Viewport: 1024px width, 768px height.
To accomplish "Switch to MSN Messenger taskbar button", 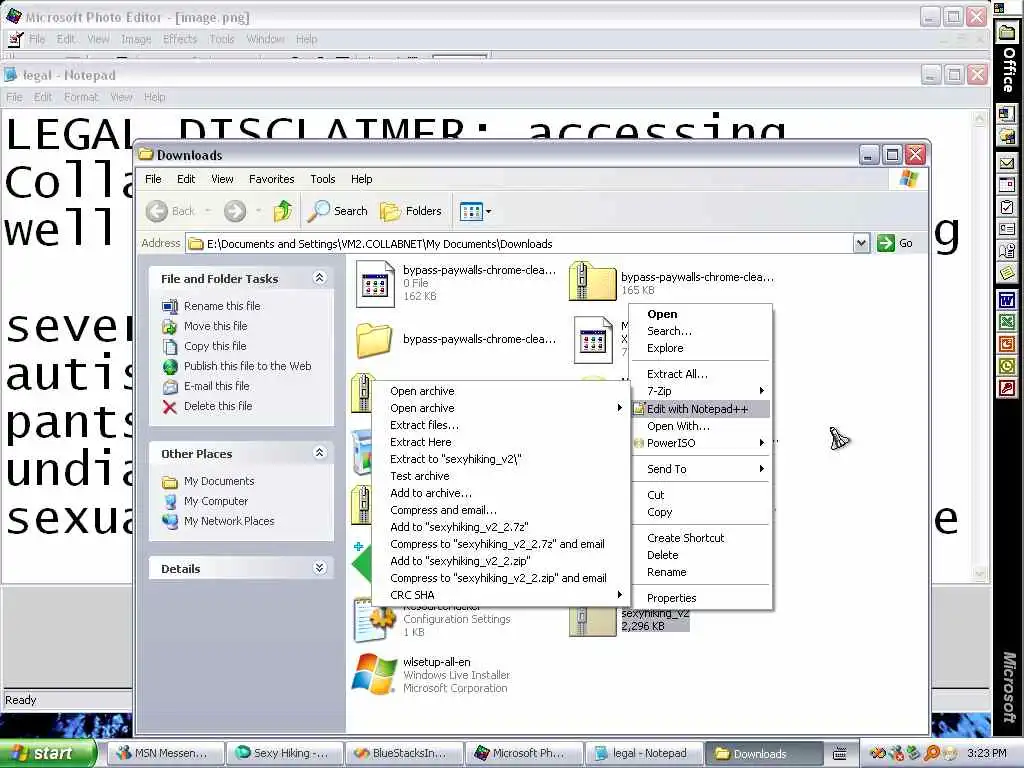I will click(165, 753).
